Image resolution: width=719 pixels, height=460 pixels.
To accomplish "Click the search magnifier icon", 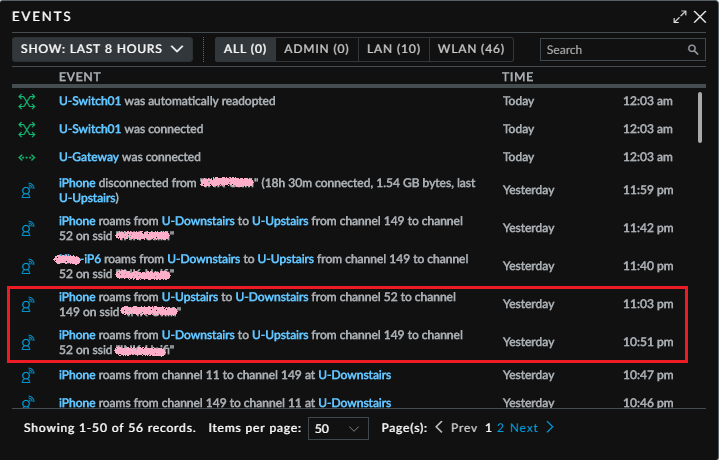I will [x=693, y=50].
